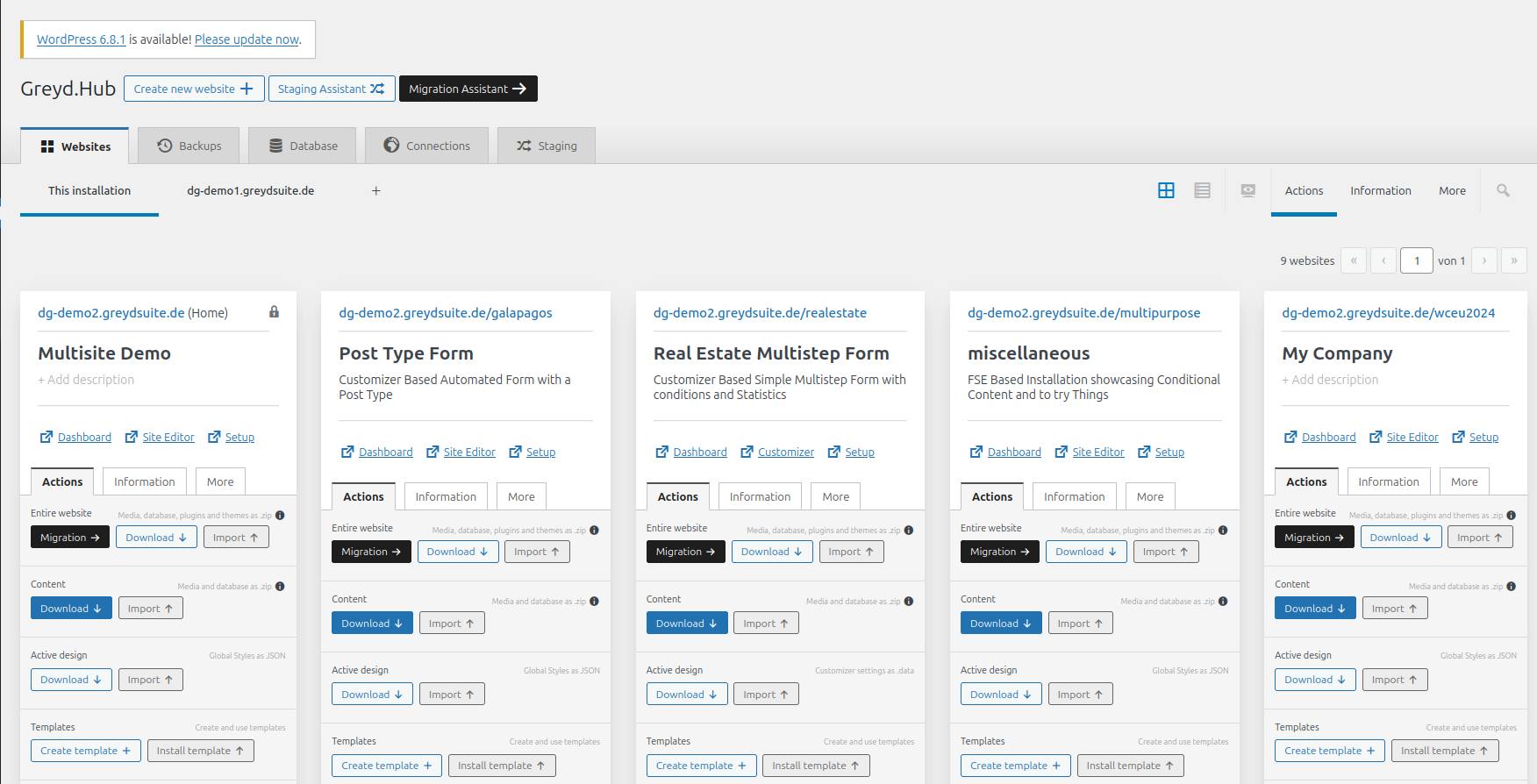Click info icon beside Entire website on miscellaneous card
The height and width of the screenshot is (784, 1537).
pyautogui.click(x=1223, y=531)
